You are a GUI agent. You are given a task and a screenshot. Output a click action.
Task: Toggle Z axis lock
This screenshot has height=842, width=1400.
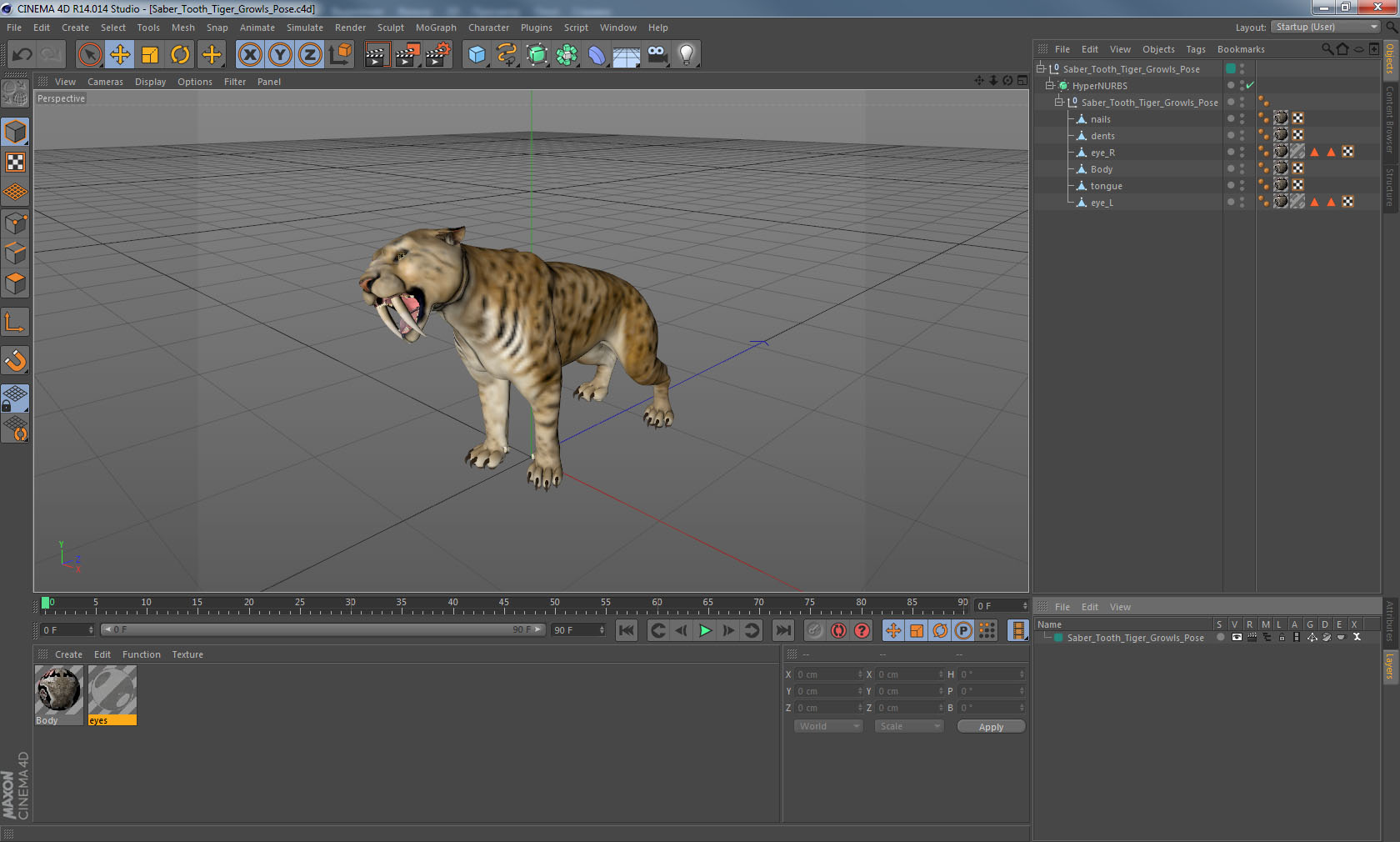(x=310, y=55)
